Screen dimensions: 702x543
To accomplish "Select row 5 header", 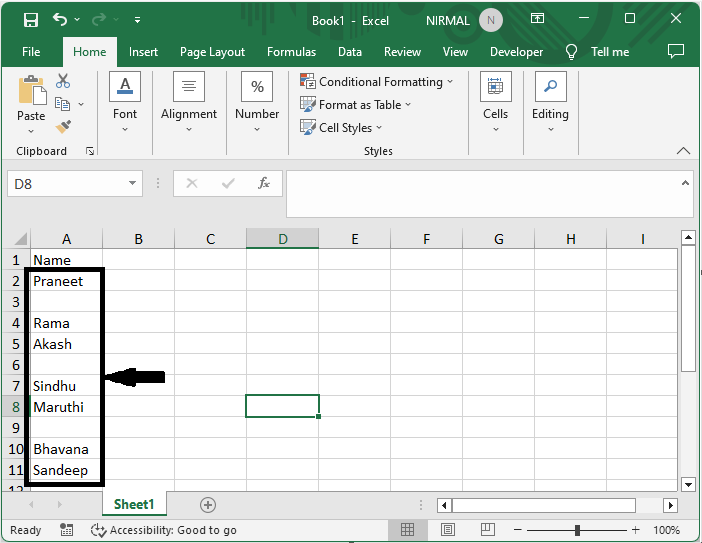I will [x=16, y=344].
